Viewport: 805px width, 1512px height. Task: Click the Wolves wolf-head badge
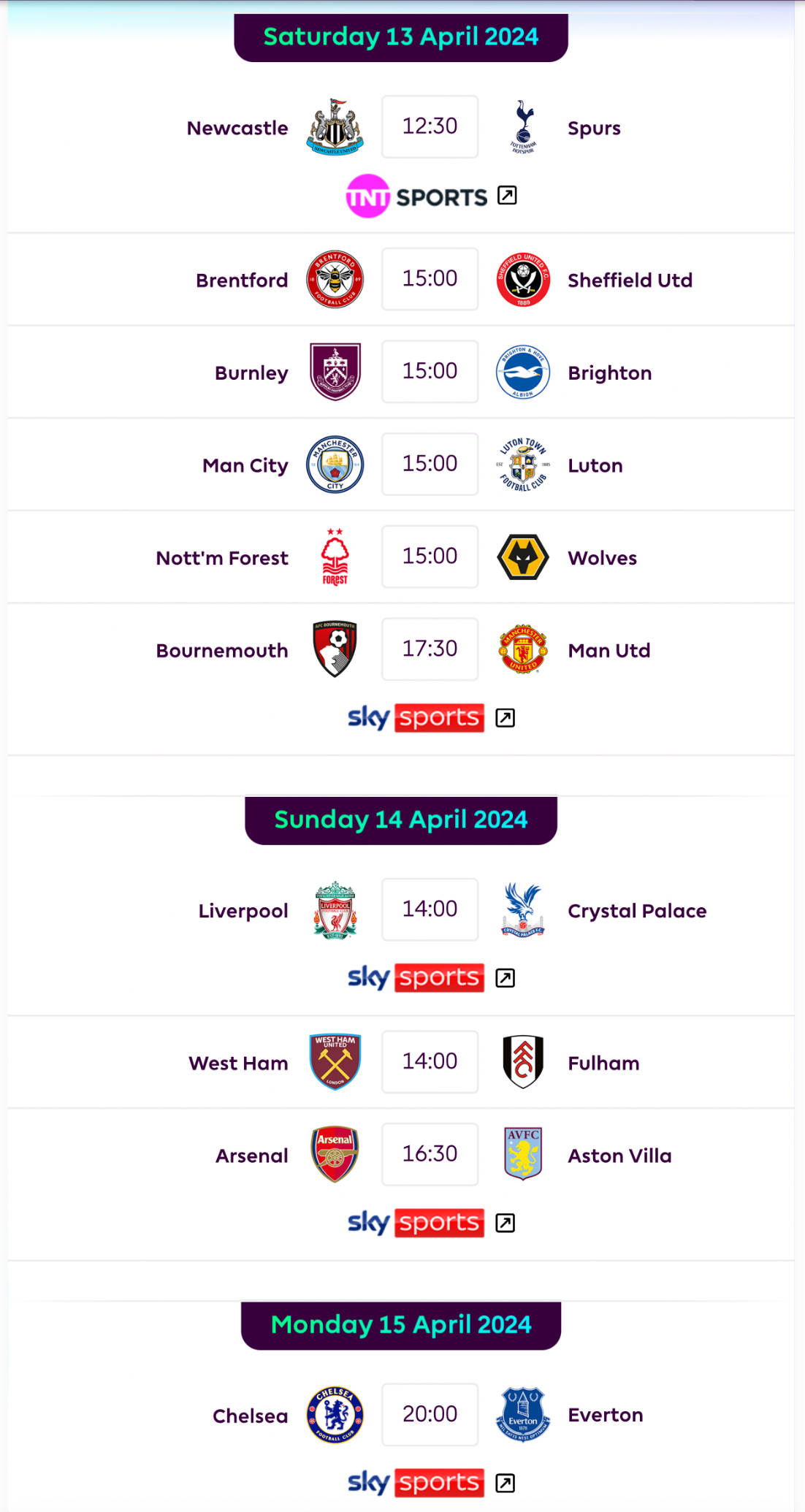(523, 557)
